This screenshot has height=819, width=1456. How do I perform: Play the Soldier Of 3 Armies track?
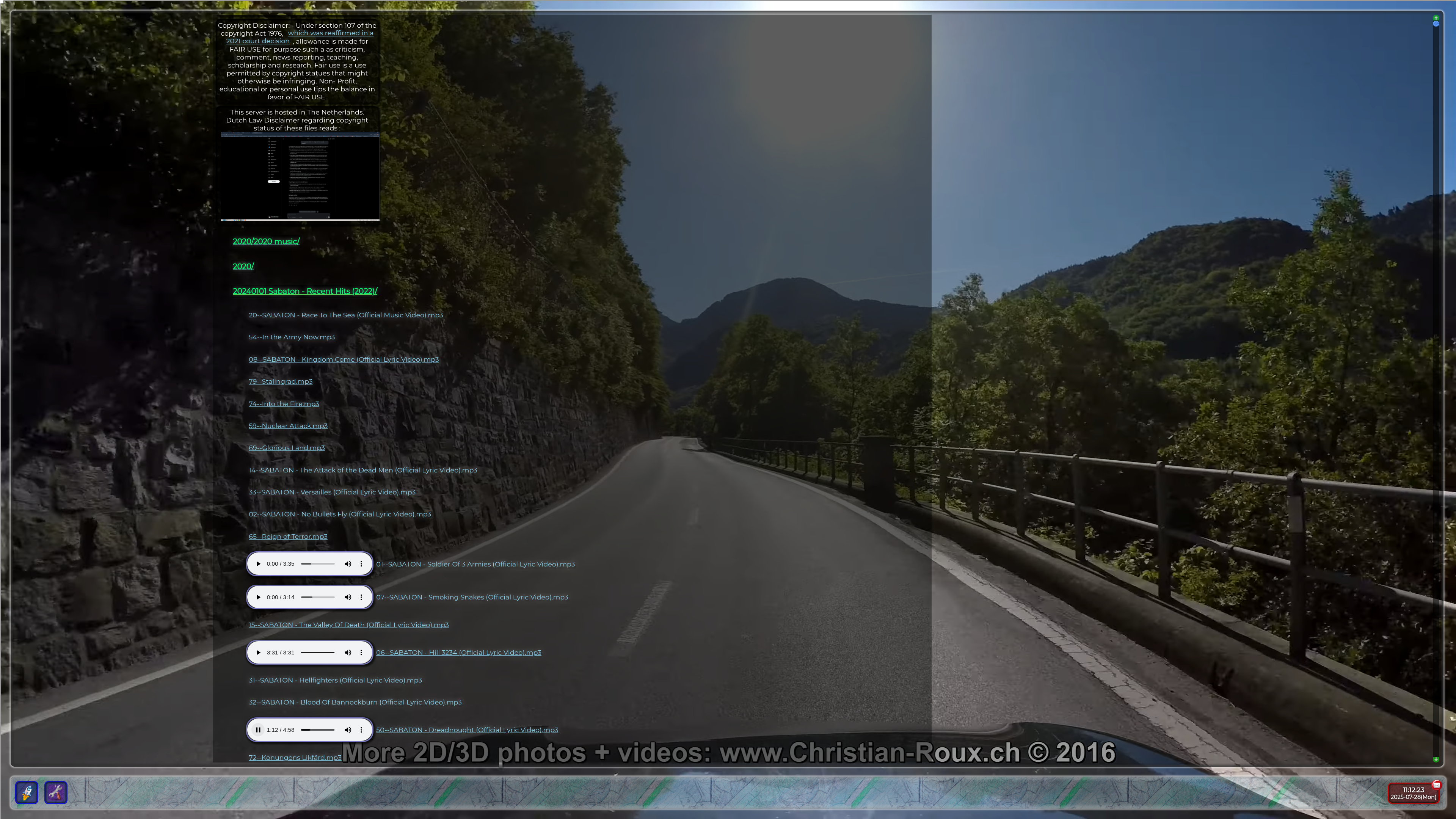click(x=258, y=564)
